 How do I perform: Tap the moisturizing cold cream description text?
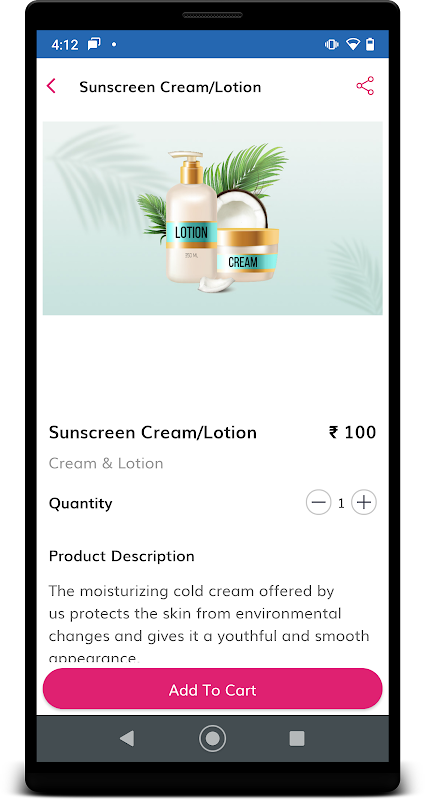(x=209, y=624)
